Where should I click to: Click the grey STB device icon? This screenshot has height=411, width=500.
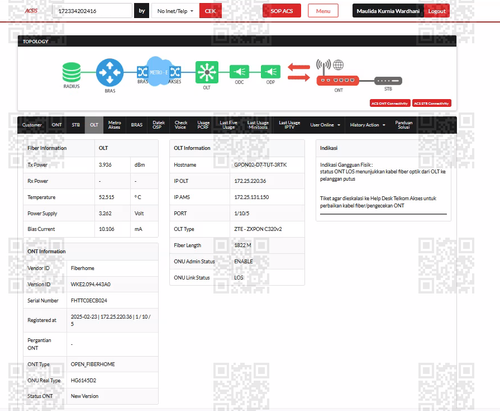[388, 81]
